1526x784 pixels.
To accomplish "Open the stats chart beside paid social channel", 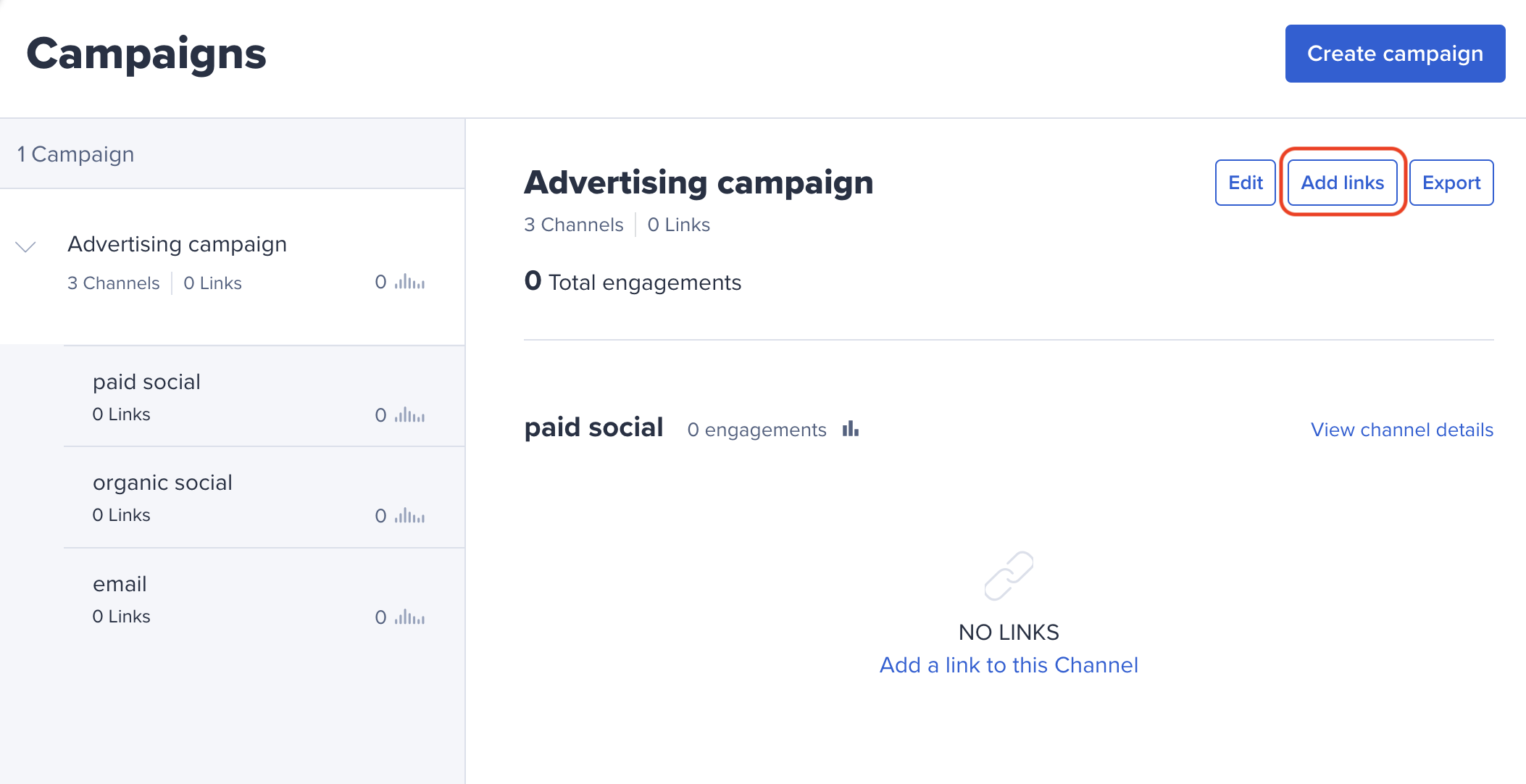I will (x=409, y=414).
